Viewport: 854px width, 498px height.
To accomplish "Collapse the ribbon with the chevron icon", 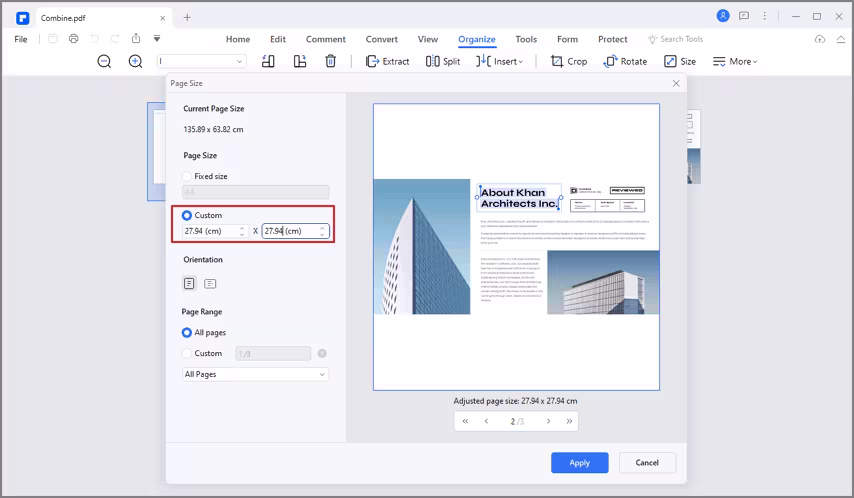I will 841,39.
